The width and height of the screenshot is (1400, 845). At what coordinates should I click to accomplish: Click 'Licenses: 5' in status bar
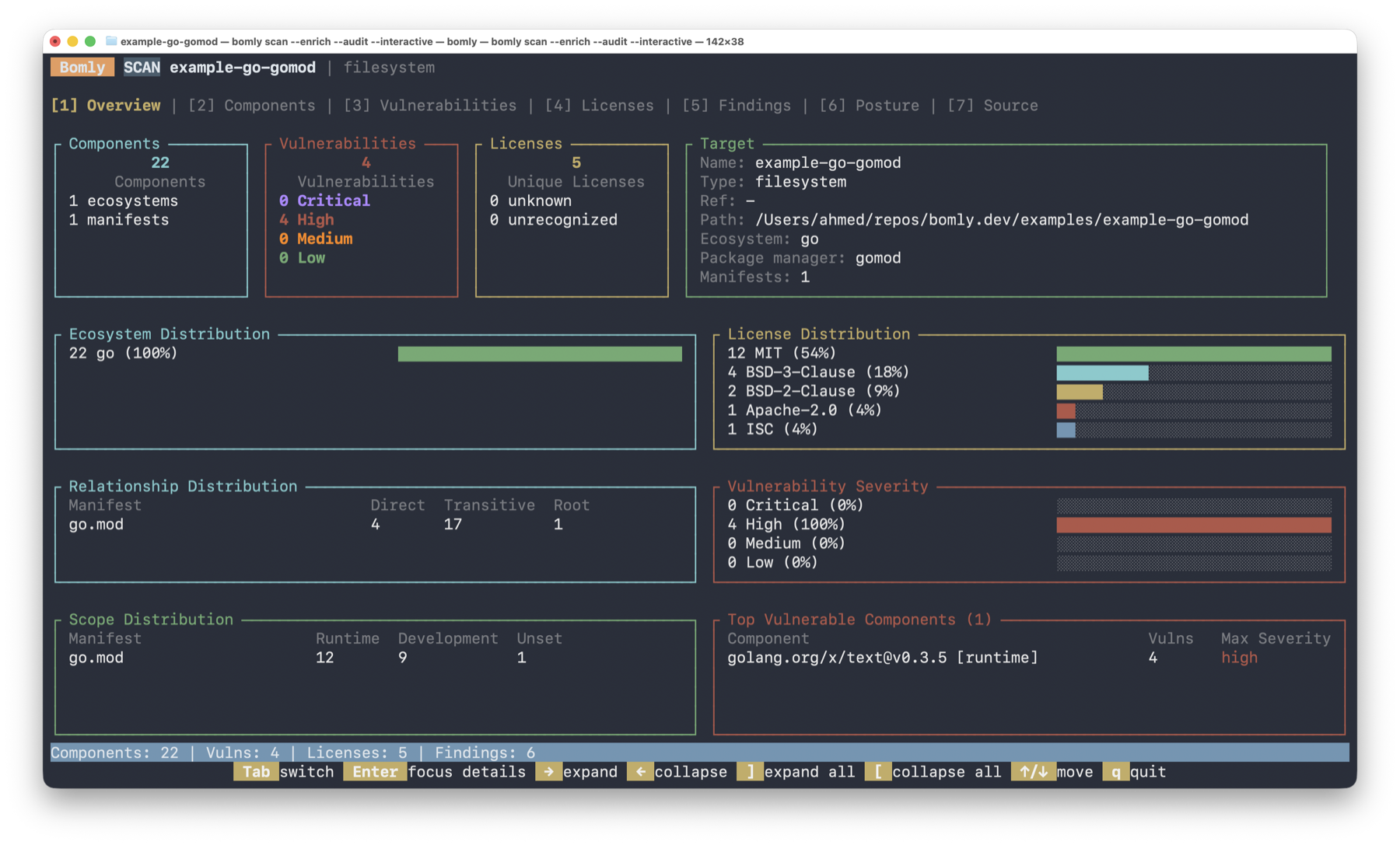tap(356, 752)
